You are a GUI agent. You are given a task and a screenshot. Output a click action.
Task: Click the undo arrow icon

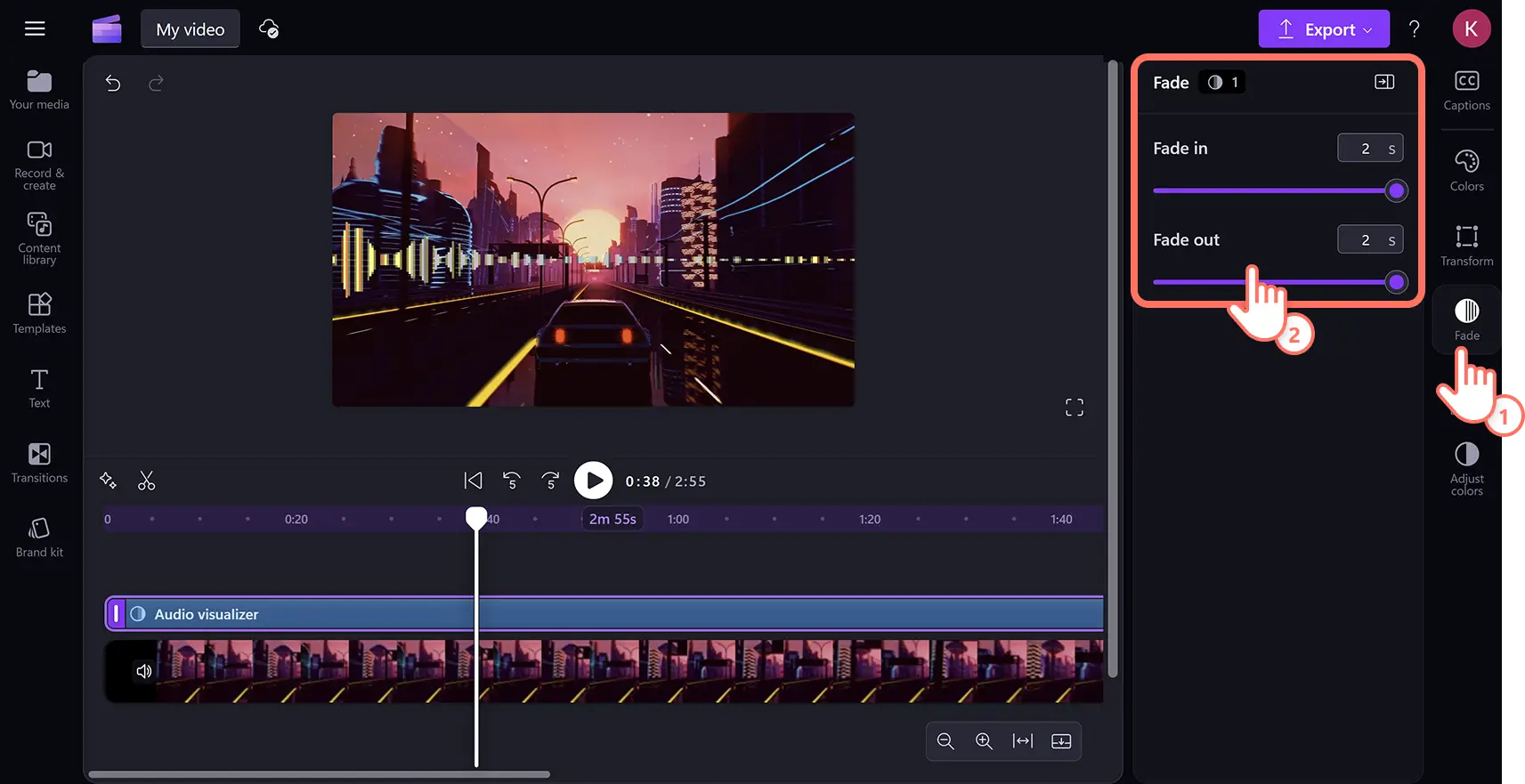[113, 84]
